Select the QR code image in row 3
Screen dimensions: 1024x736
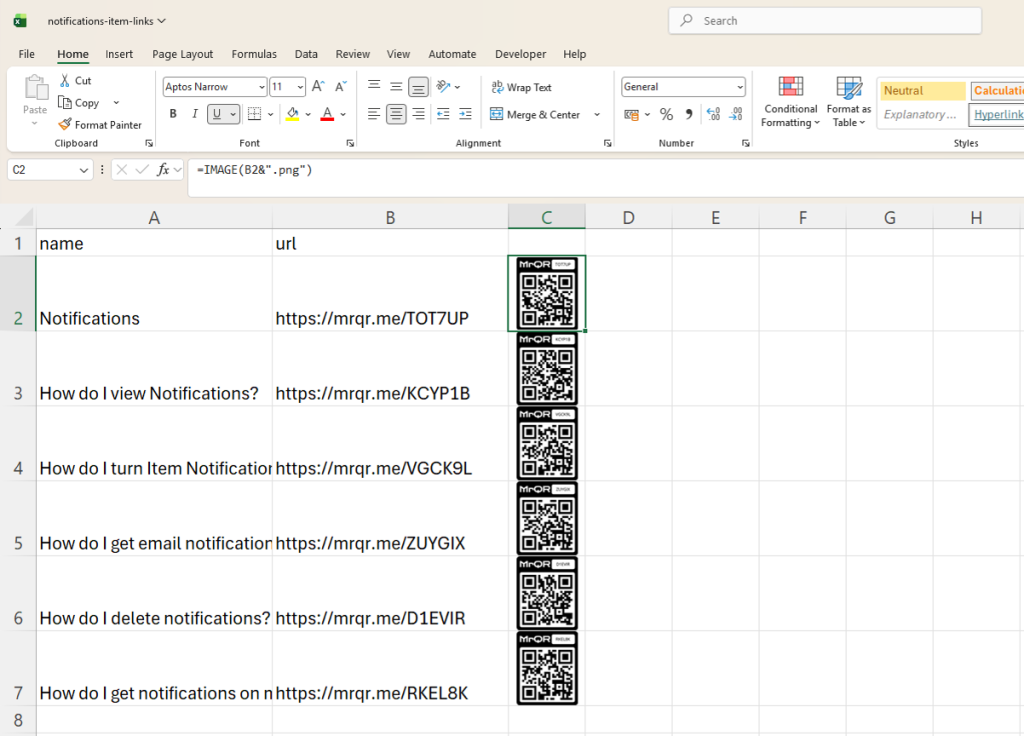click(547, 369)
